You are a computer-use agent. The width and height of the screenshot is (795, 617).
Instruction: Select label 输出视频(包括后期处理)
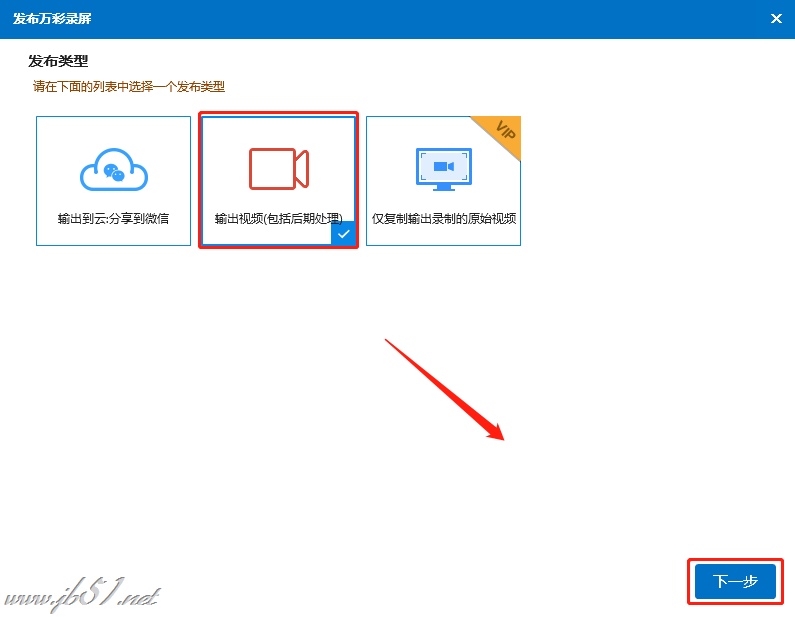click(278, 219)
